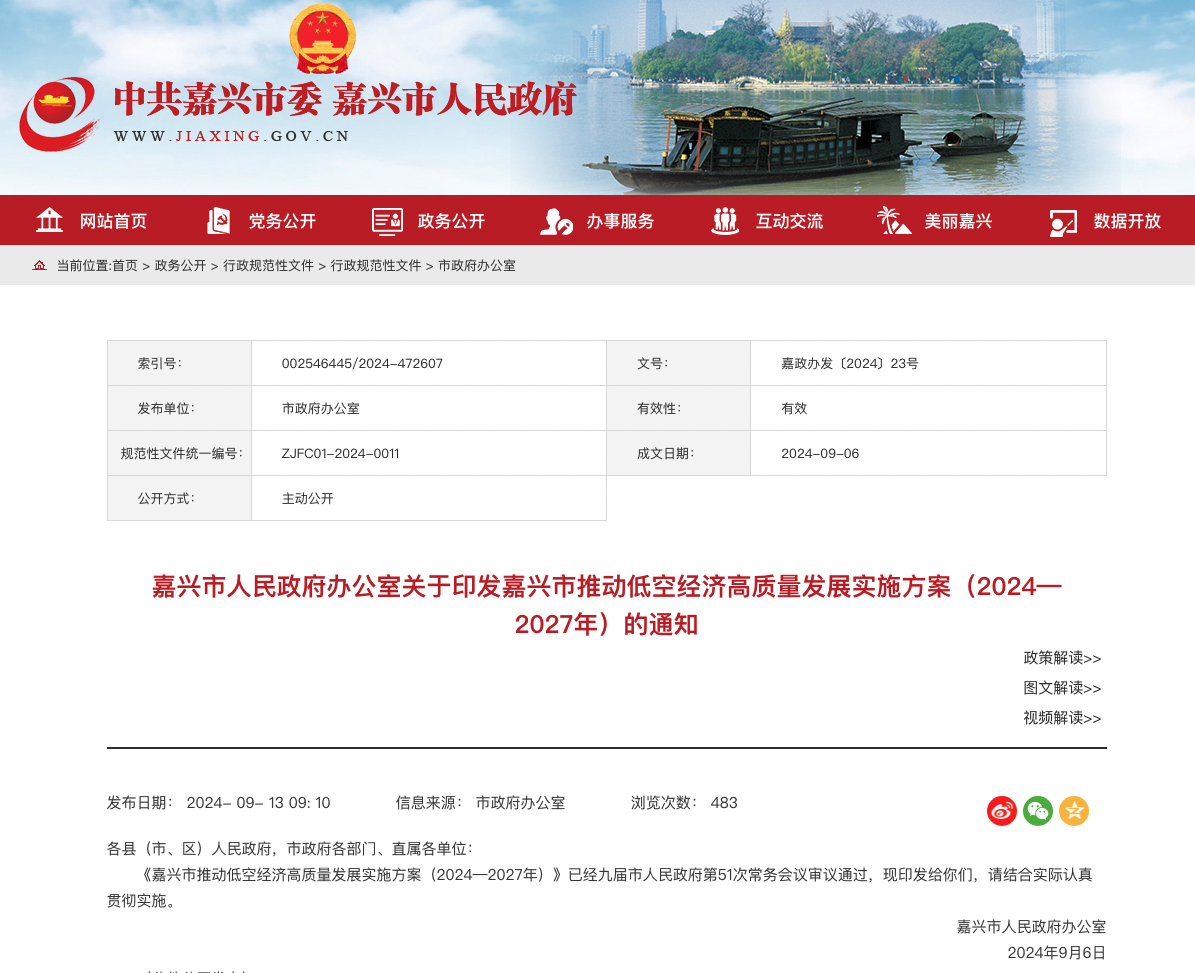Open the 视频解读>> link
Image resolution: width=1195 pixels, height=973 pixels.
1061,718
